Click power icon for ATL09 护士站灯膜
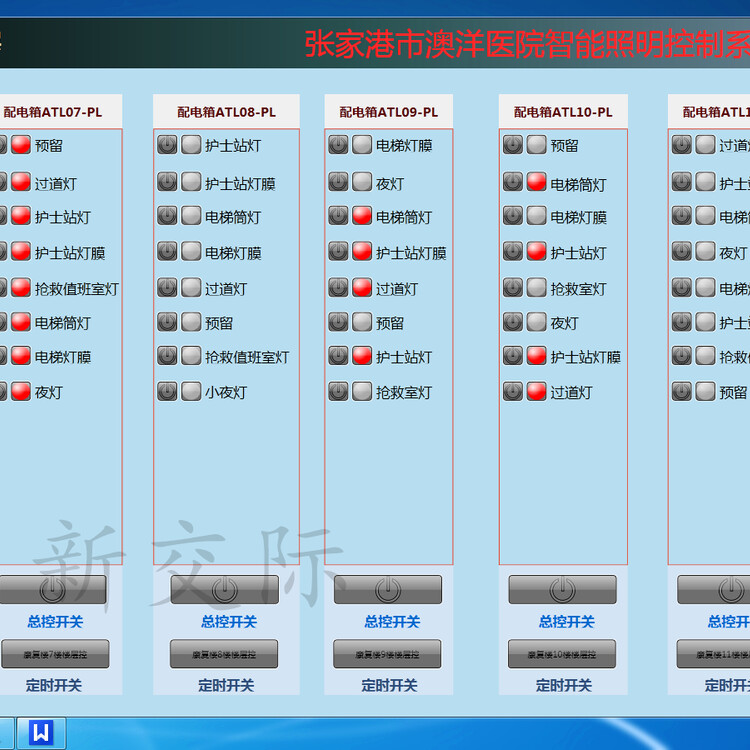 (338, 251)
